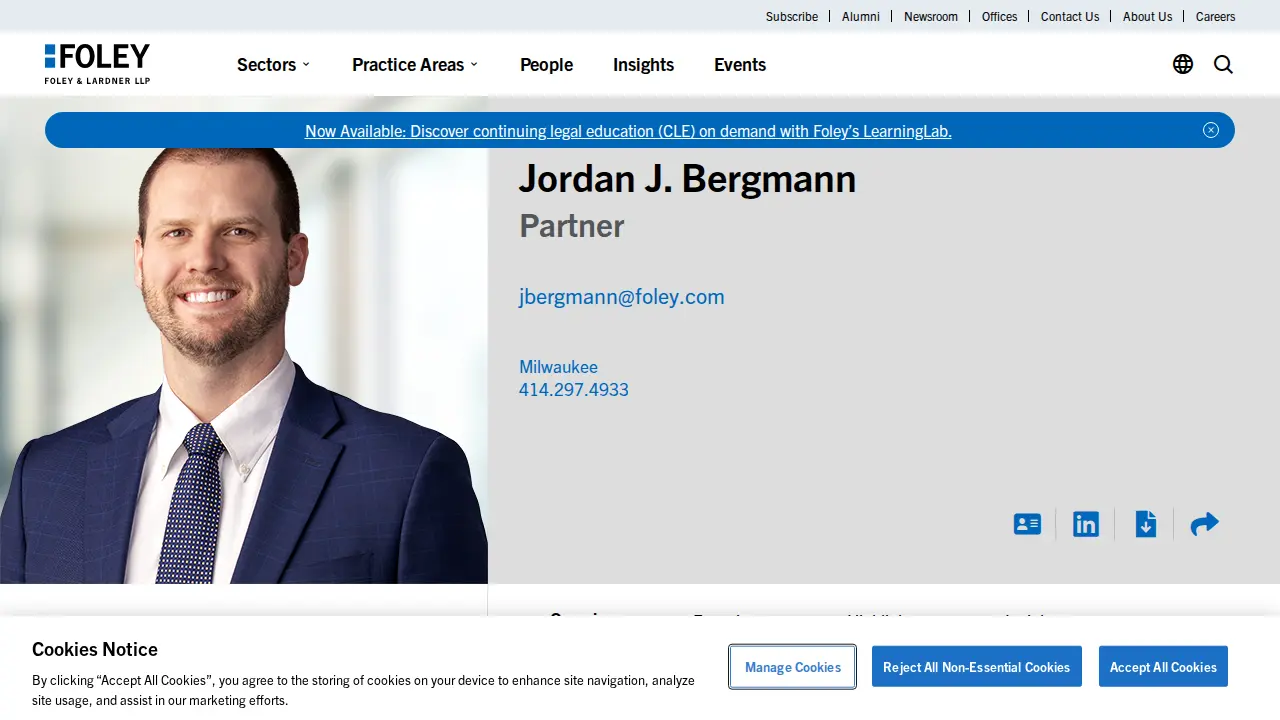Image resolution: width=1280 pixels, height=720 pixels.
Task: Click the share arrow icon
Action: pos(1205,524)
